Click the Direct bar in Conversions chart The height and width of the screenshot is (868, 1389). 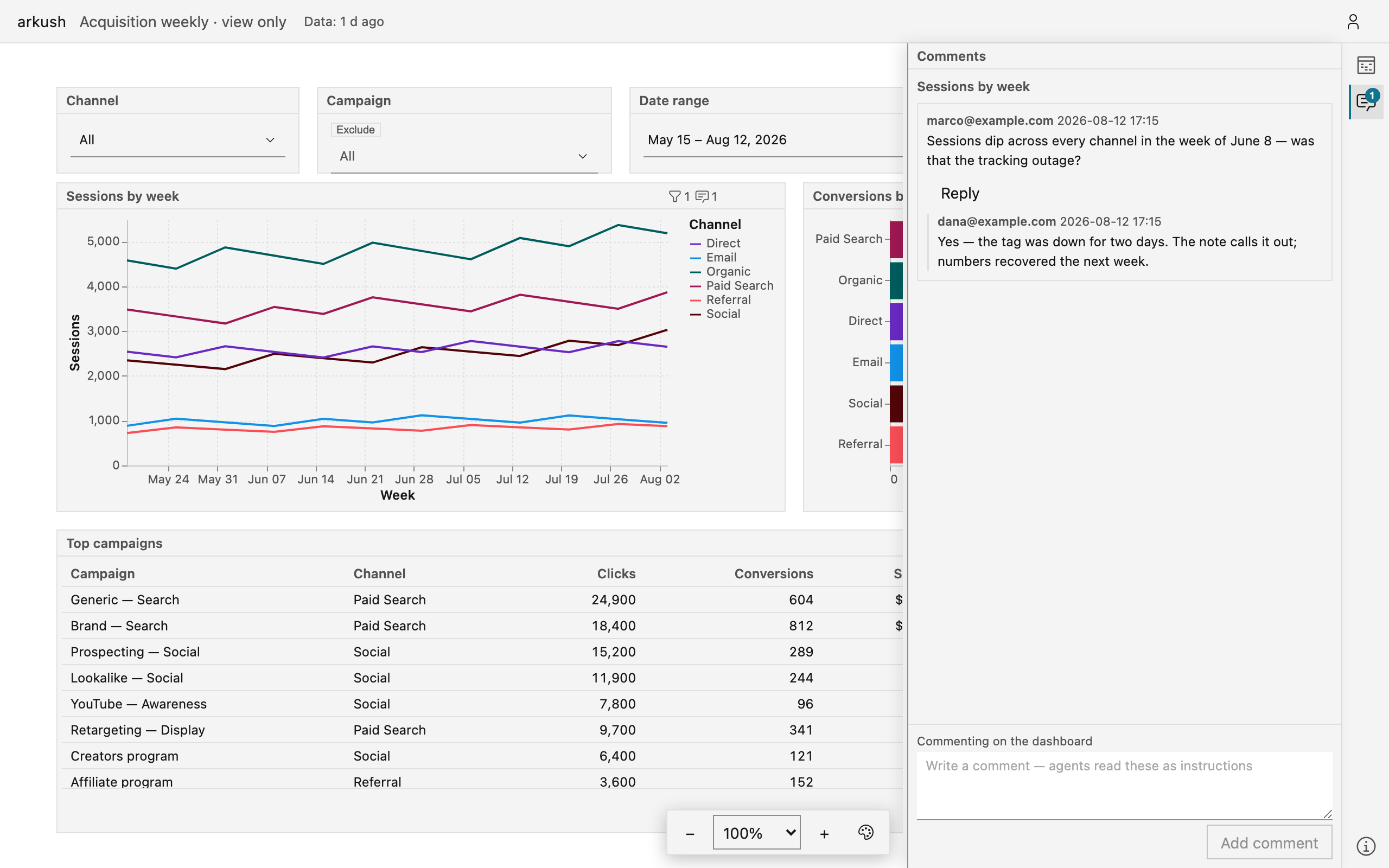[x=896, y=322]
